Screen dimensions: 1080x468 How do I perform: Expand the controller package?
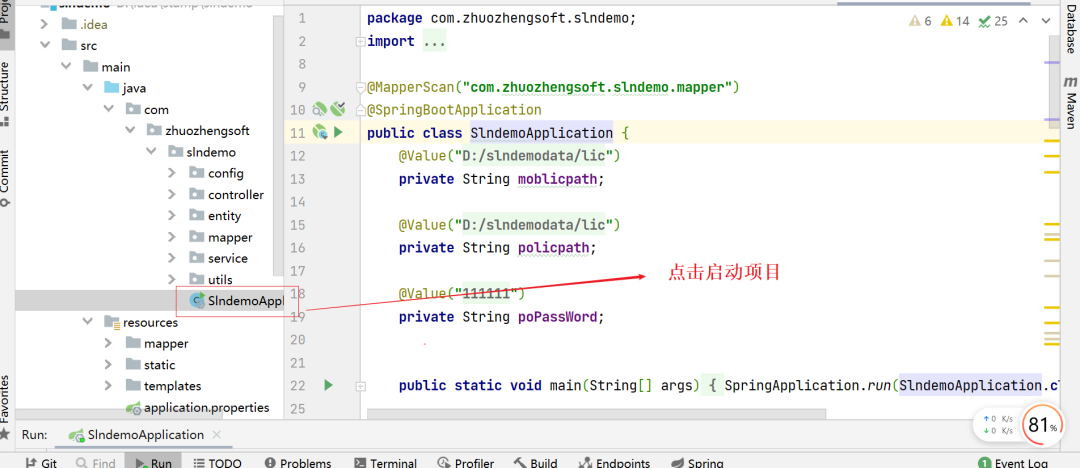point(173,195)
